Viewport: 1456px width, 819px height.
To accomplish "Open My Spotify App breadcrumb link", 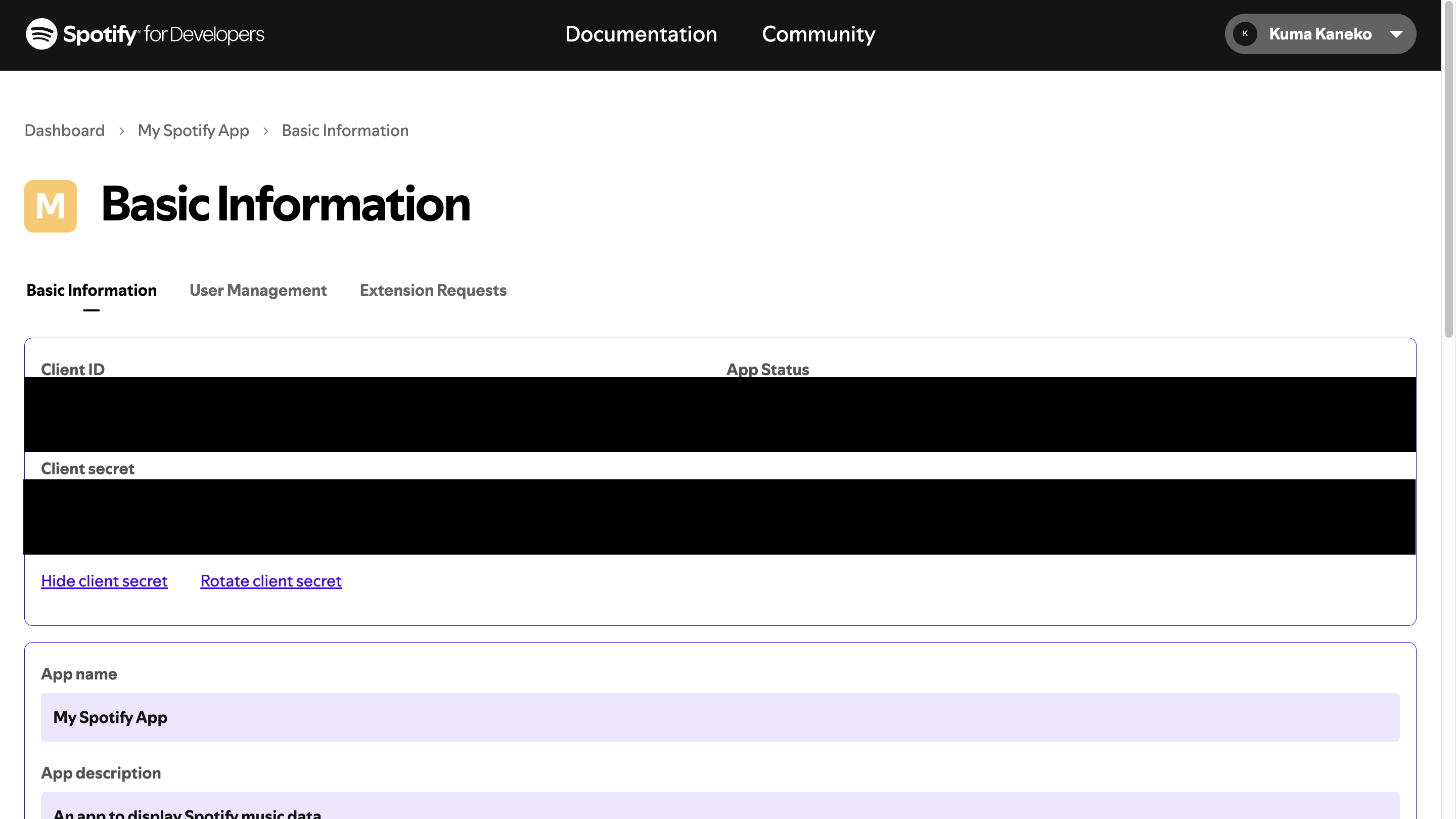I will pos(193,130).
